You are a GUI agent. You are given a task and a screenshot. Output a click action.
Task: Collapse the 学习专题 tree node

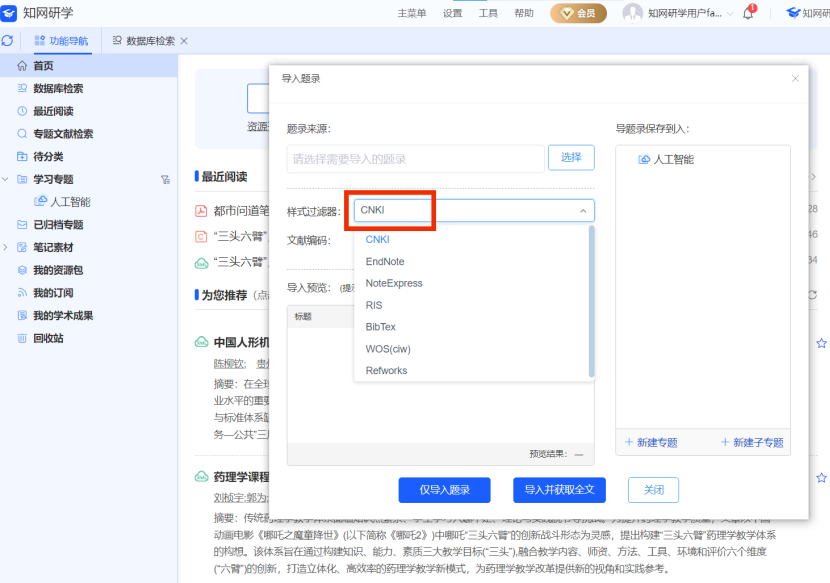(x=6, y=180)
